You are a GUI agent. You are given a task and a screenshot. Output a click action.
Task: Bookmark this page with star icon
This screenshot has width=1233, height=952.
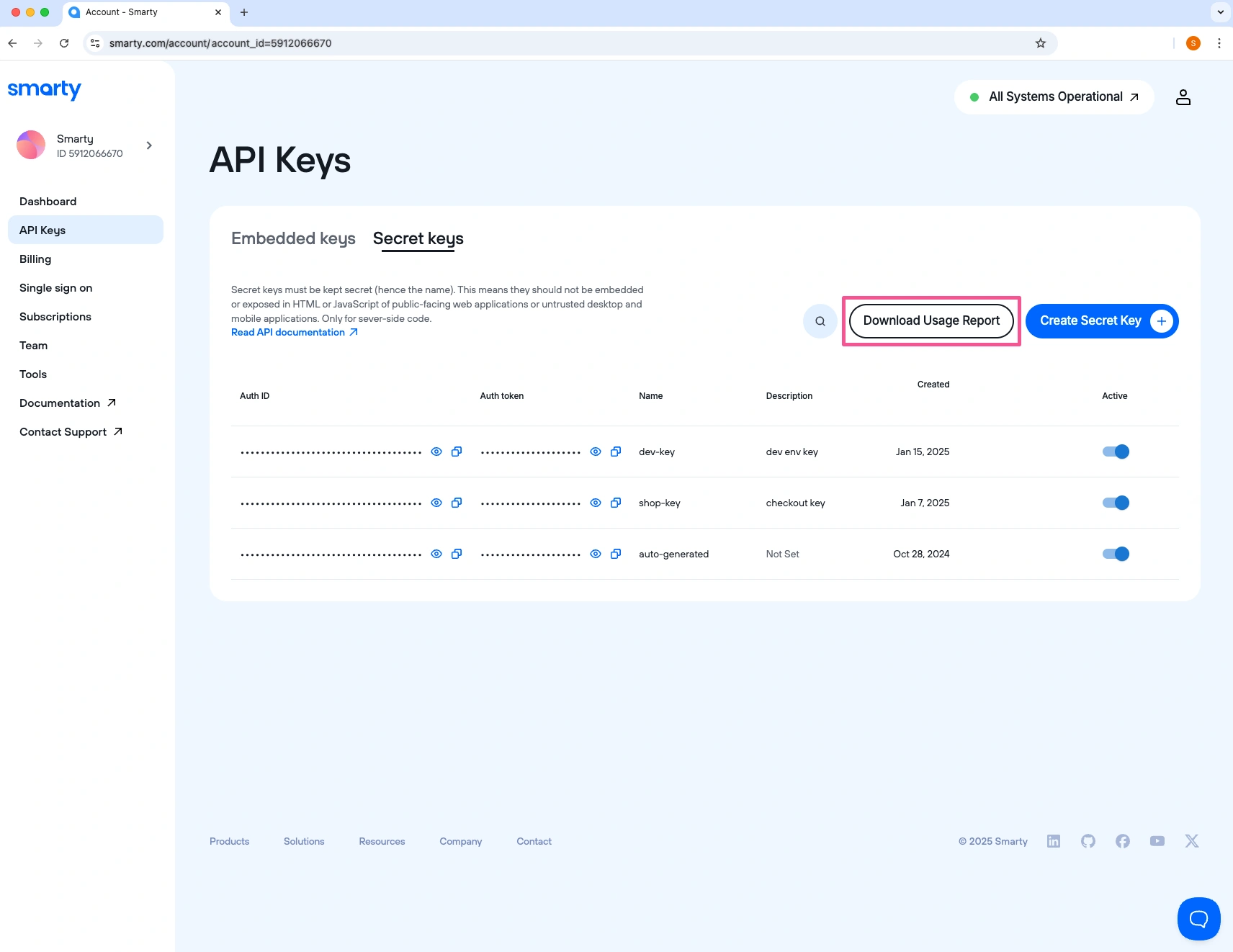pyautogui.click(x=1040, y=43)
